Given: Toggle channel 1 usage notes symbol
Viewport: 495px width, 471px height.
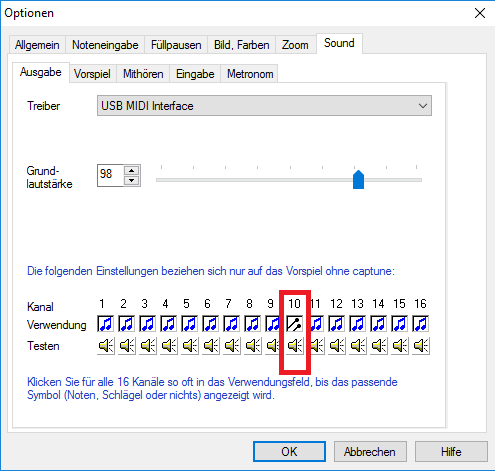Looking at the screenshot, I should point(106,324).
